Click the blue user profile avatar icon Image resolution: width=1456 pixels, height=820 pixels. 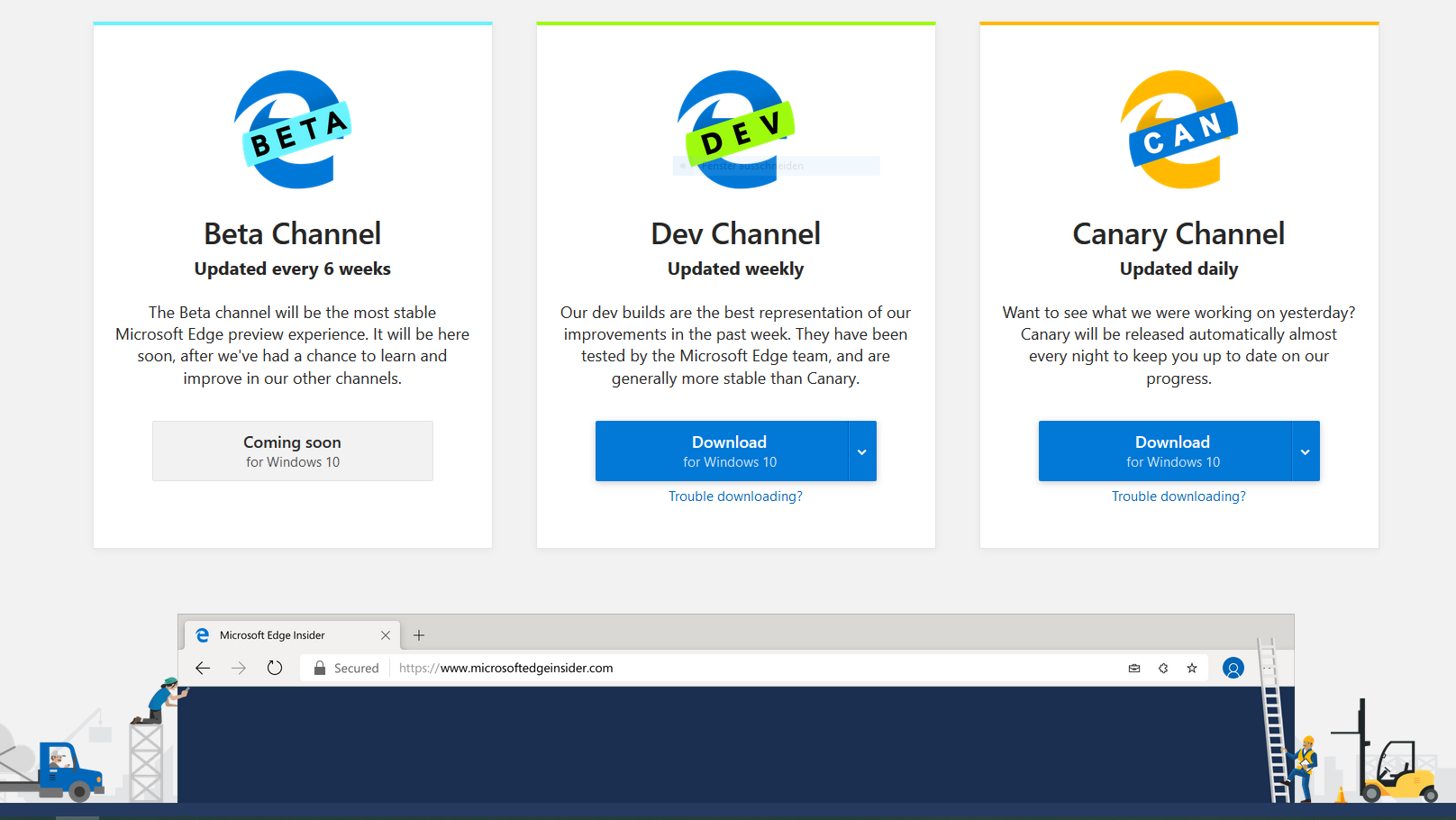tap(1233, 668)
